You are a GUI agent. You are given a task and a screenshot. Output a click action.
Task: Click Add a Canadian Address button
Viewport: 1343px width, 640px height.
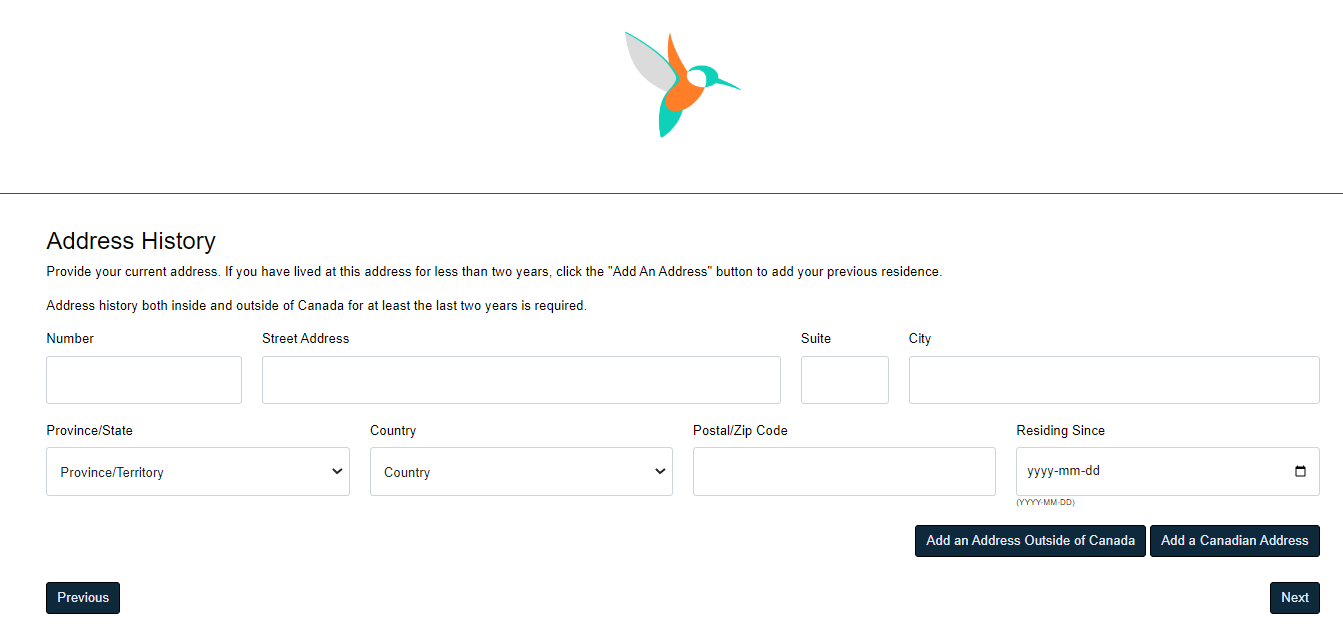pos(1235,541)
